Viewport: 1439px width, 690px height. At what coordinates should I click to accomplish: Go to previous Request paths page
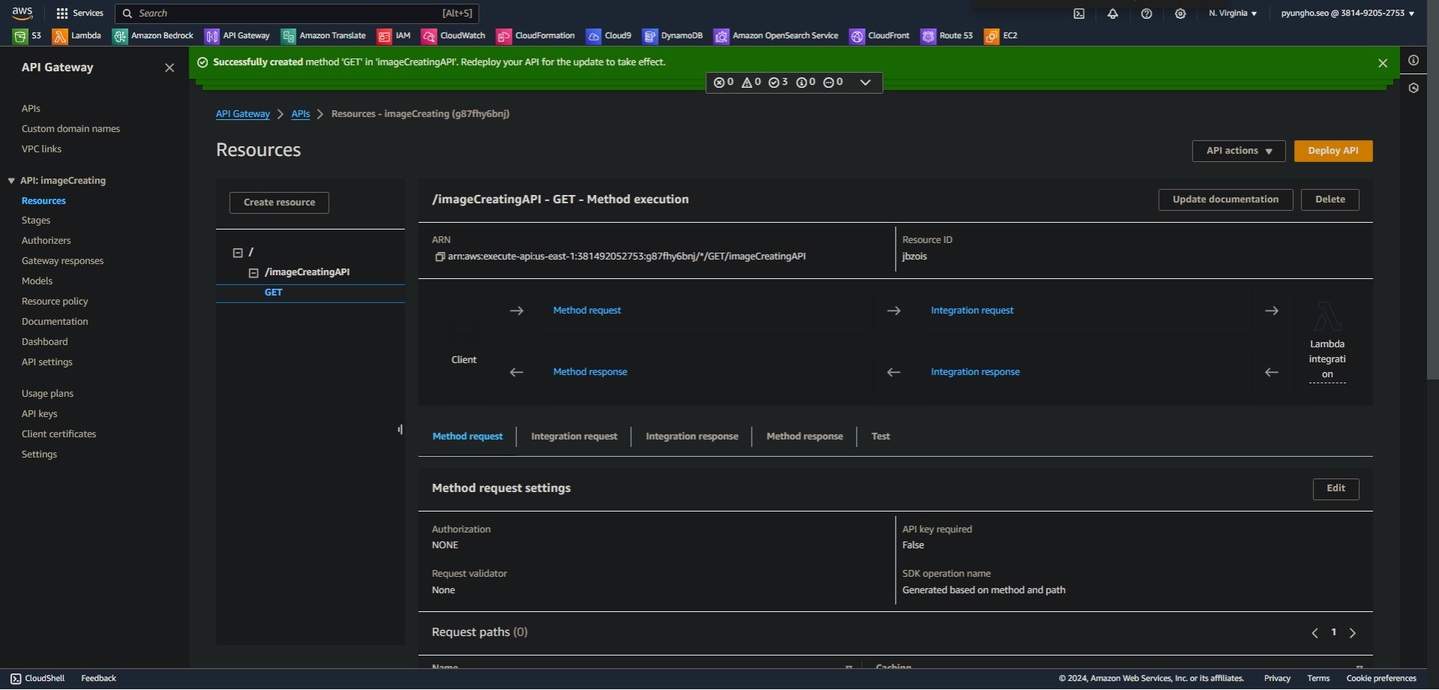click(x=1315, y=633)
